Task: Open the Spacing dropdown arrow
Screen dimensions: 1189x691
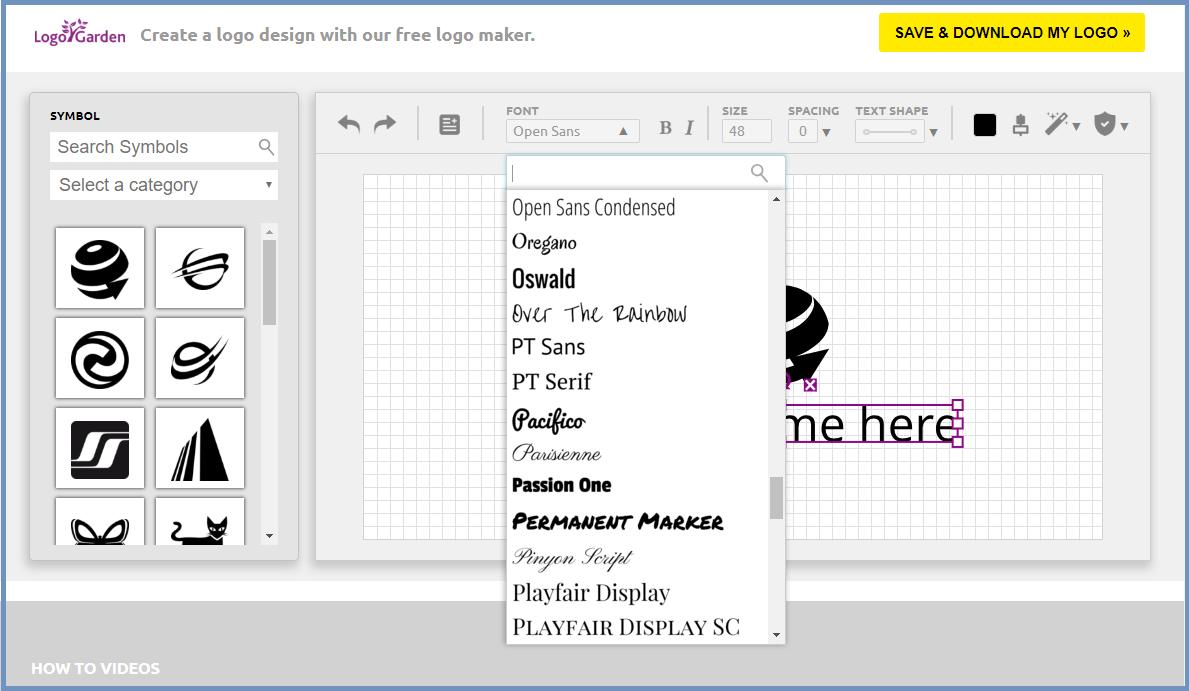Action: click(826, 132)
